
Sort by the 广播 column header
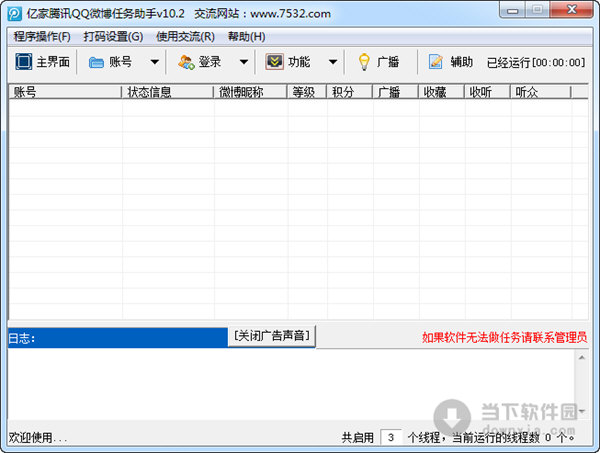tap(396, 92)
